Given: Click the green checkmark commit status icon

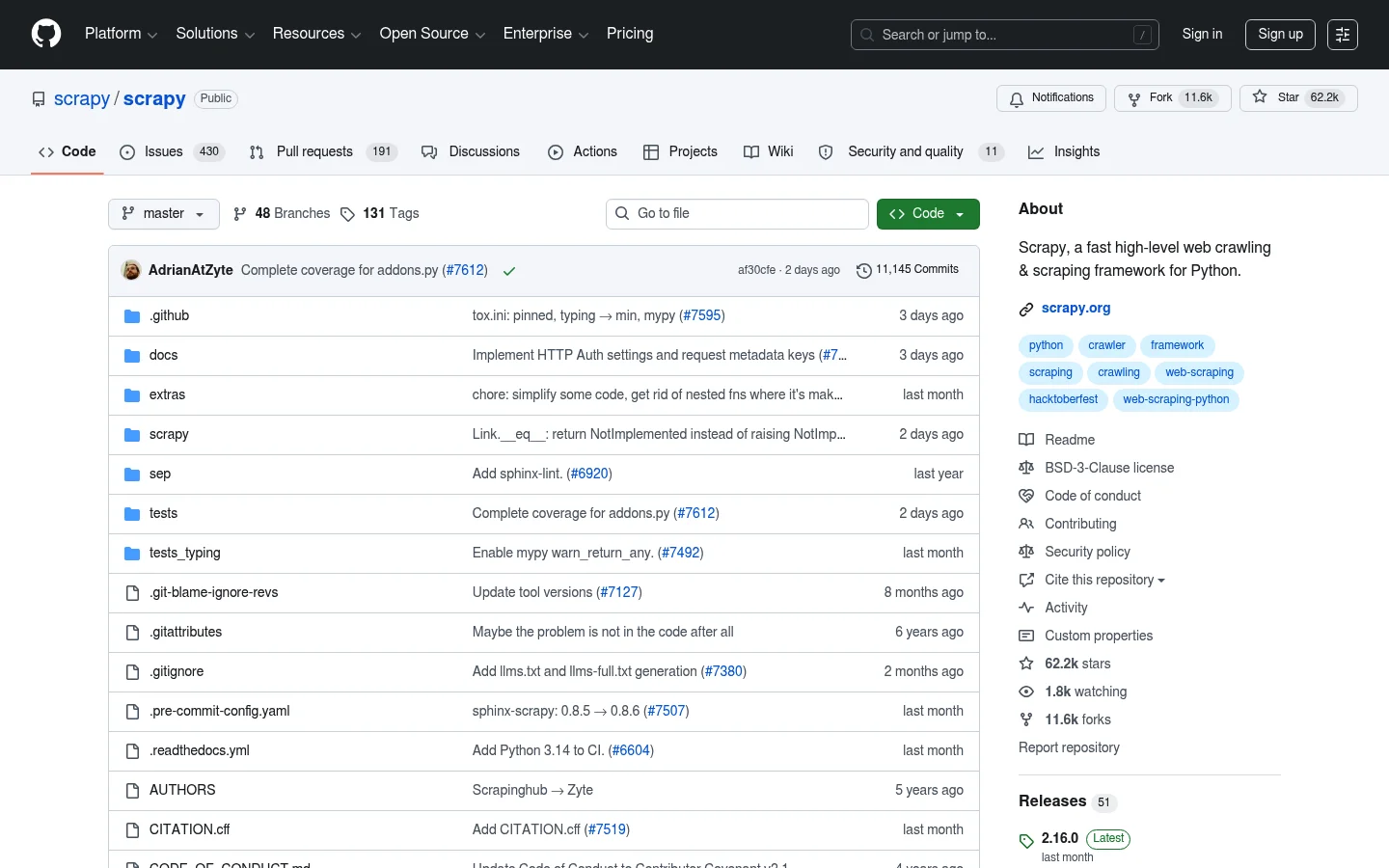Looking at the screenshot, I should tap(509, 271).
